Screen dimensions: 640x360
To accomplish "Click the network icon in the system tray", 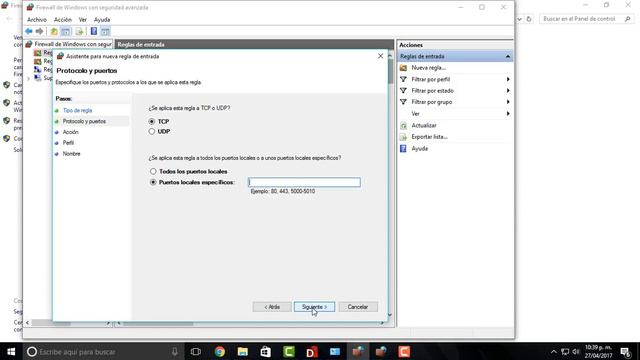I will pos(565,351).
